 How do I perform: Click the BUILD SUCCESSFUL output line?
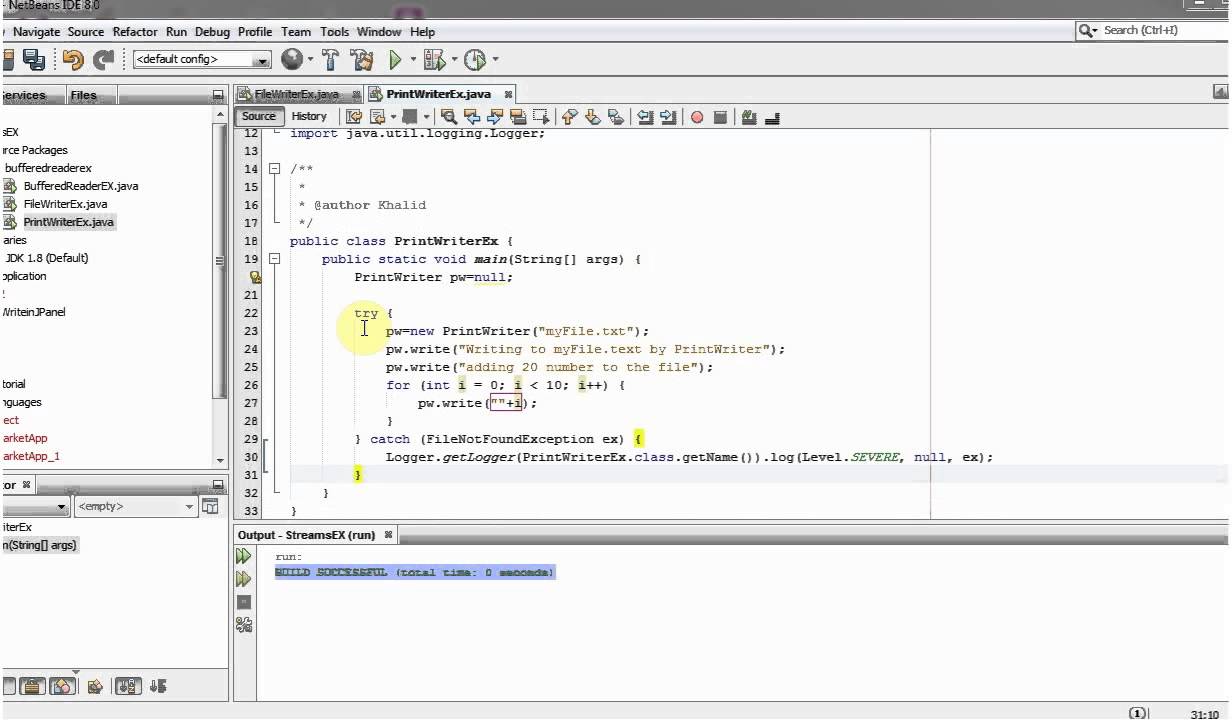point(414,572)
